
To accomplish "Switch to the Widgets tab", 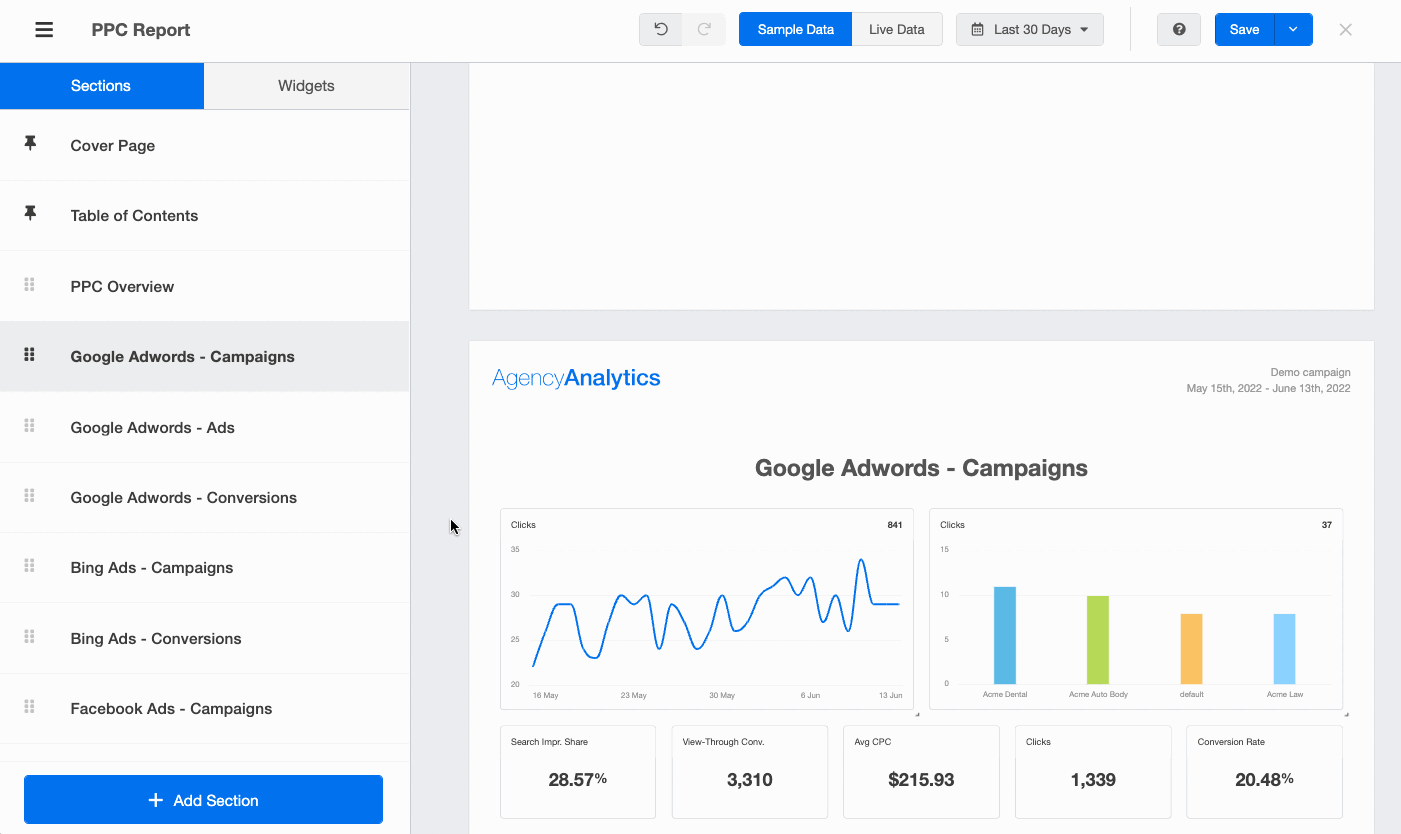I will pos(306,85).
